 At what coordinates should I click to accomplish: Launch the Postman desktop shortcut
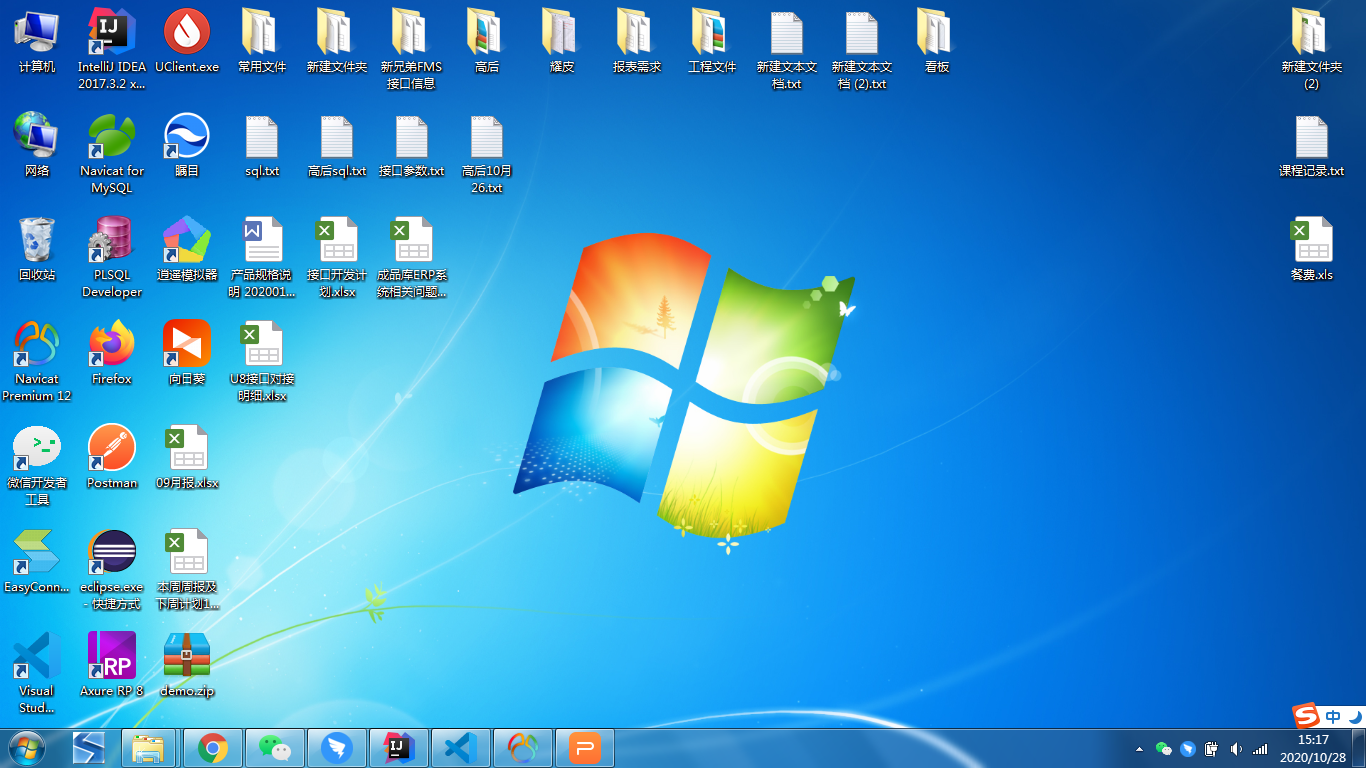112,458
